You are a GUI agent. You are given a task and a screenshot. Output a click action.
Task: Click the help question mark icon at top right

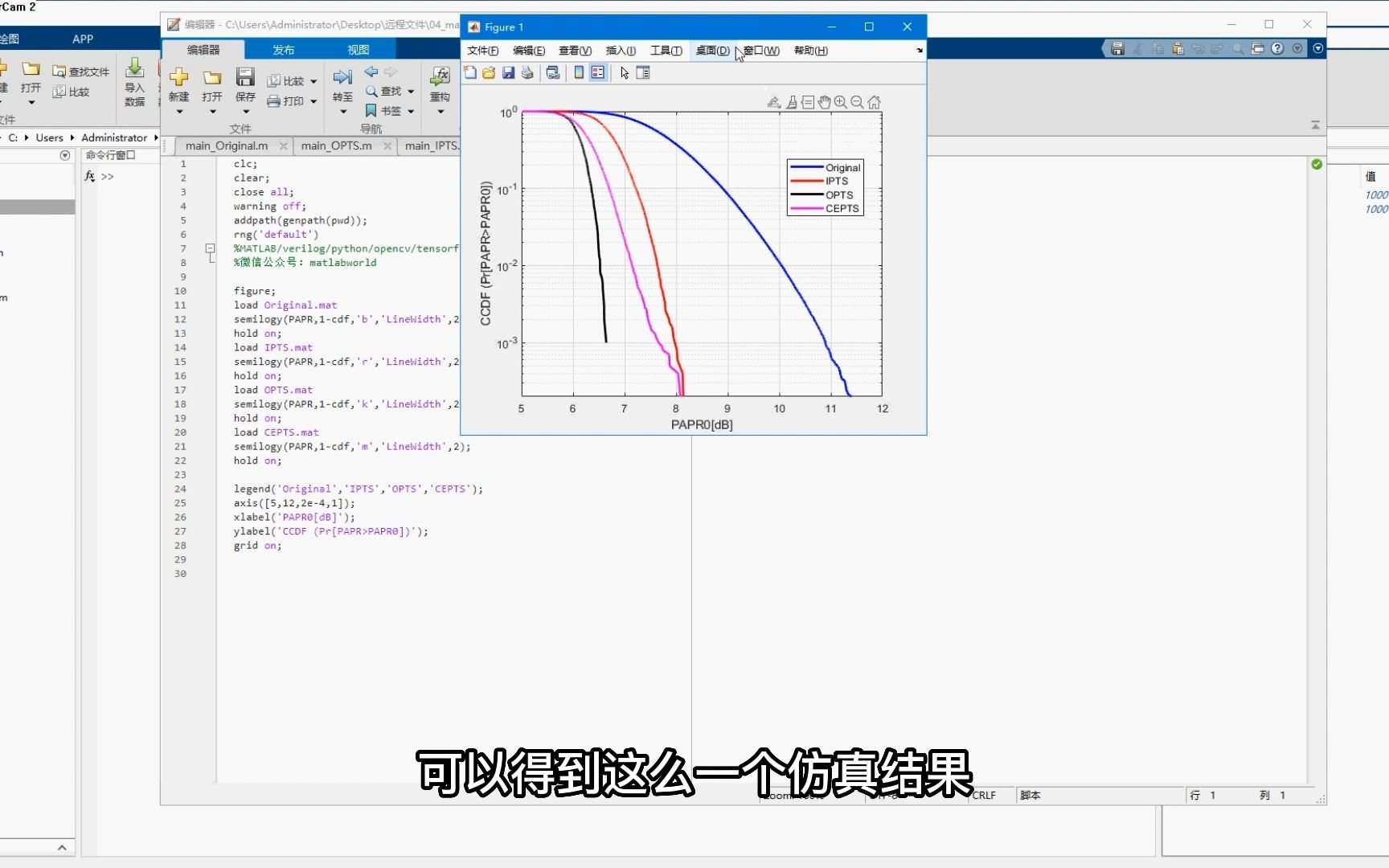[1277, 48]
